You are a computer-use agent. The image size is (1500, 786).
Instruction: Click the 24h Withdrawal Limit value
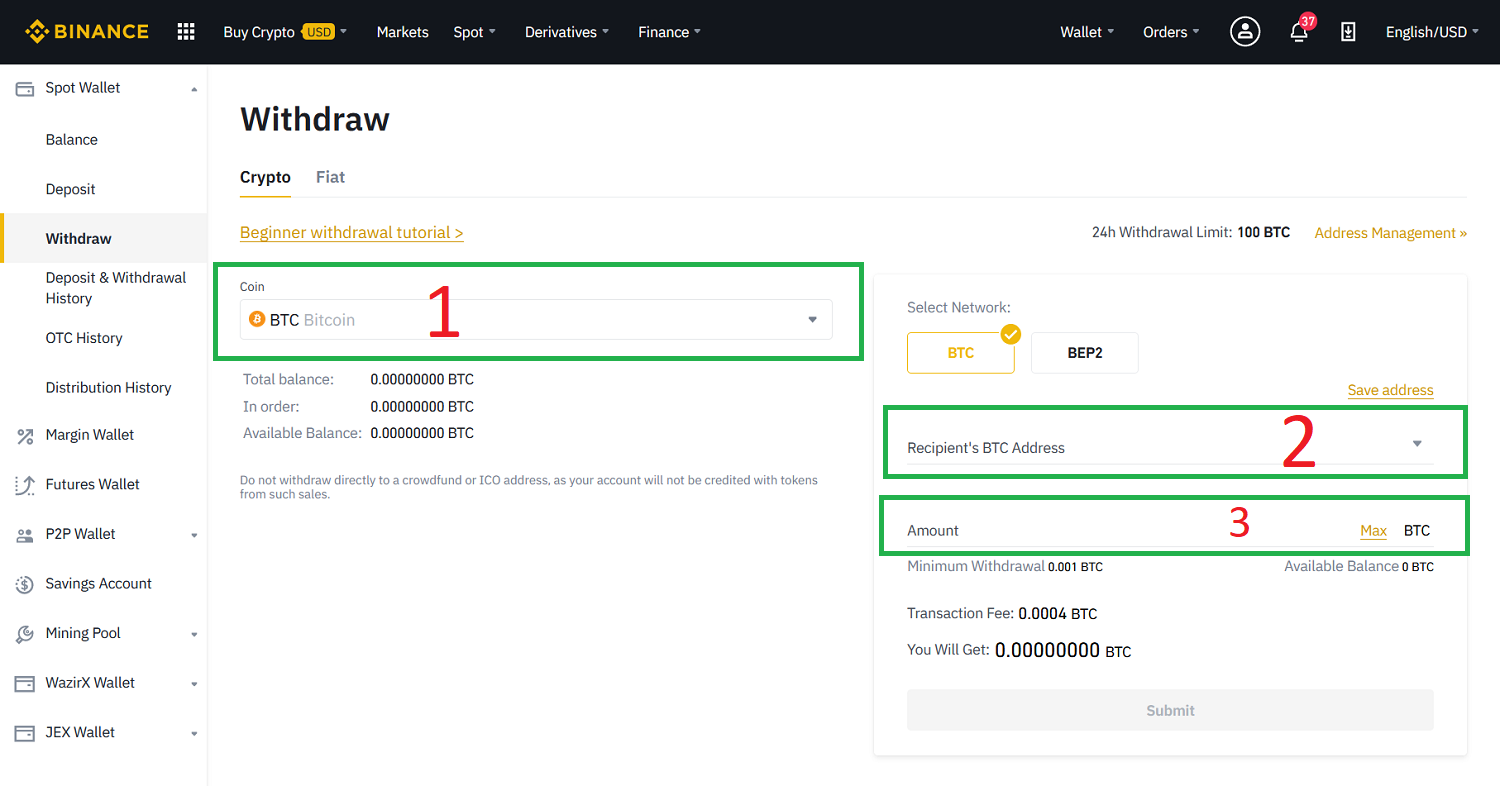[x=1264, y=233]
